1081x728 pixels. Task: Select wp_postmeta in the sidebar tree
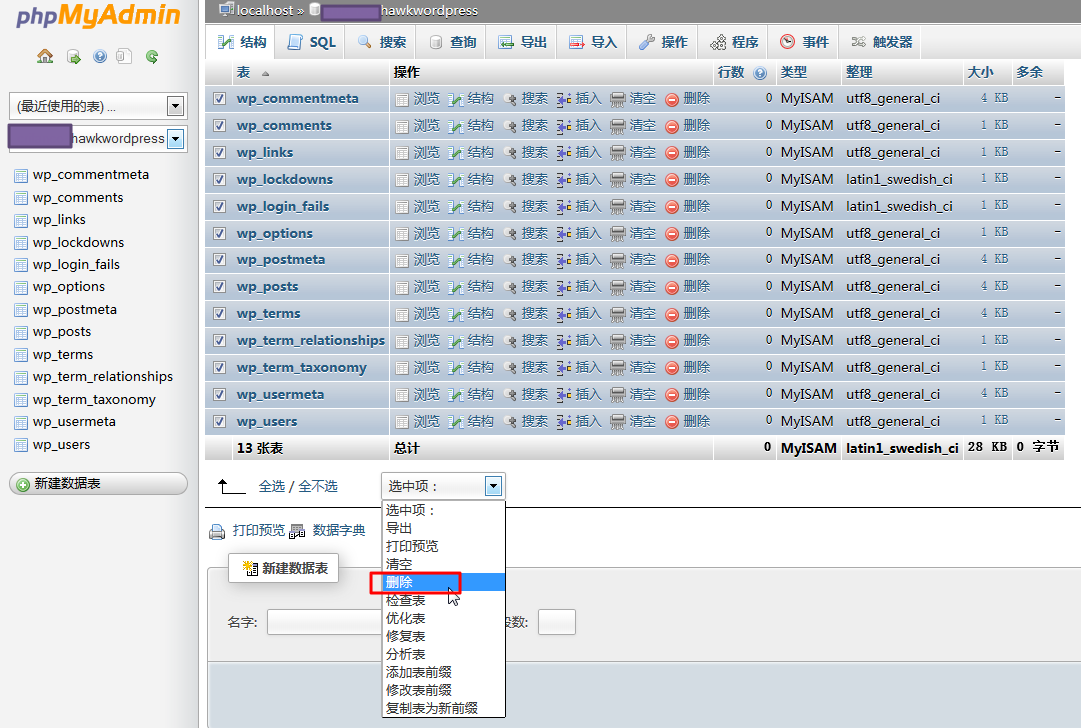[x=74, y=310]
